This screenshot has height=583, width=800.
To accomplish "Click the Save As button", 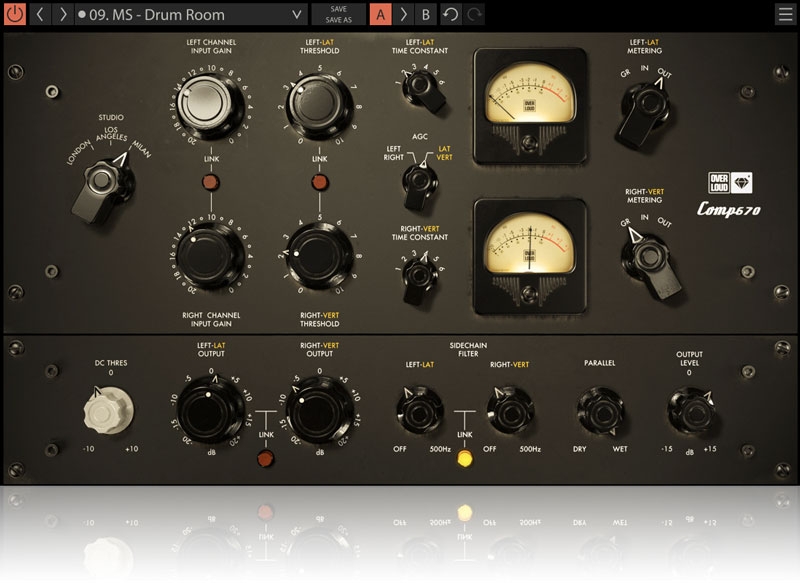I will point(338,21).
